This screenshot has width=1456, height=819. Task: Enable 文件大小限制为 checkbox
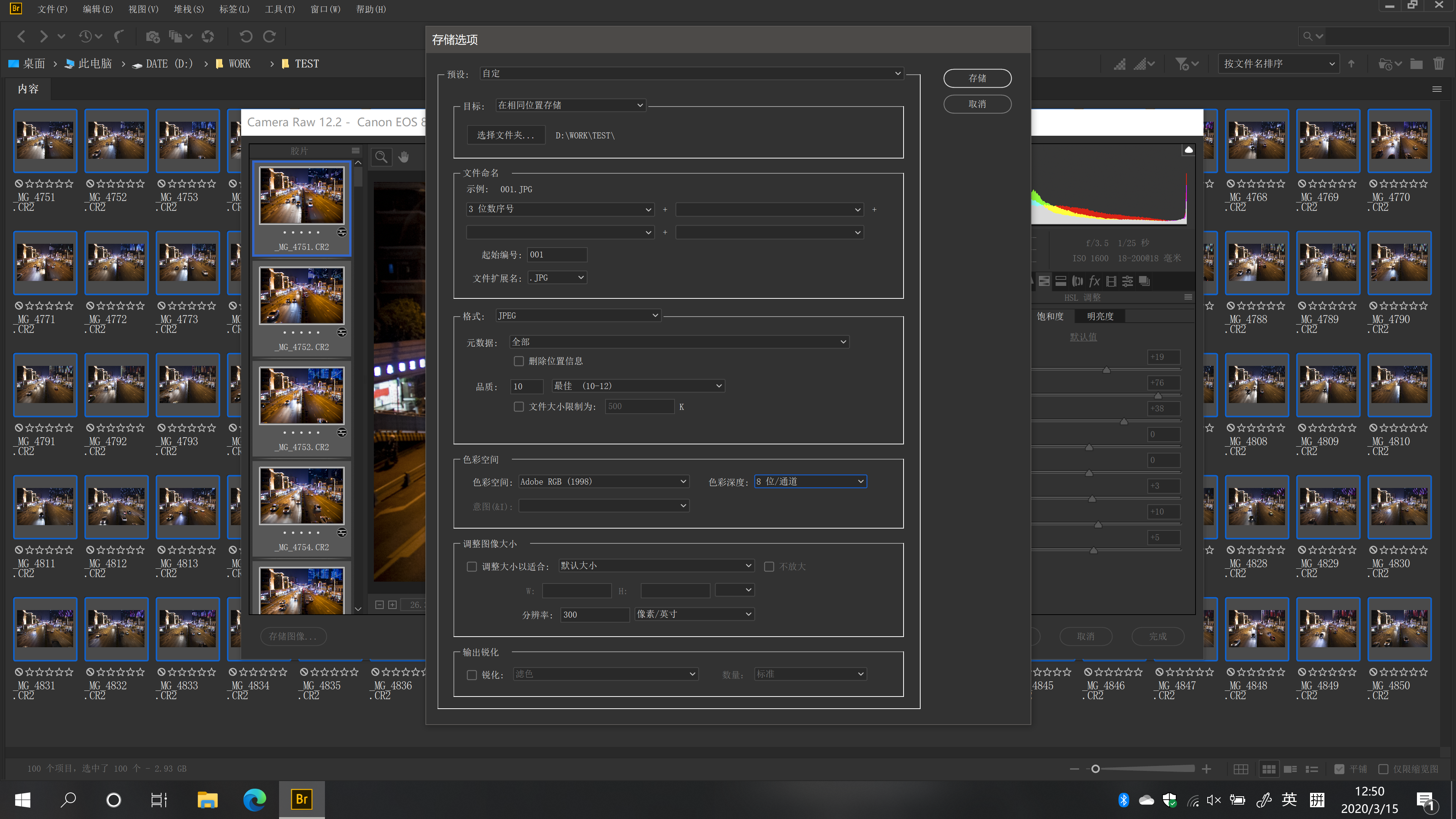pyautogui.click(x=518, y=407)
